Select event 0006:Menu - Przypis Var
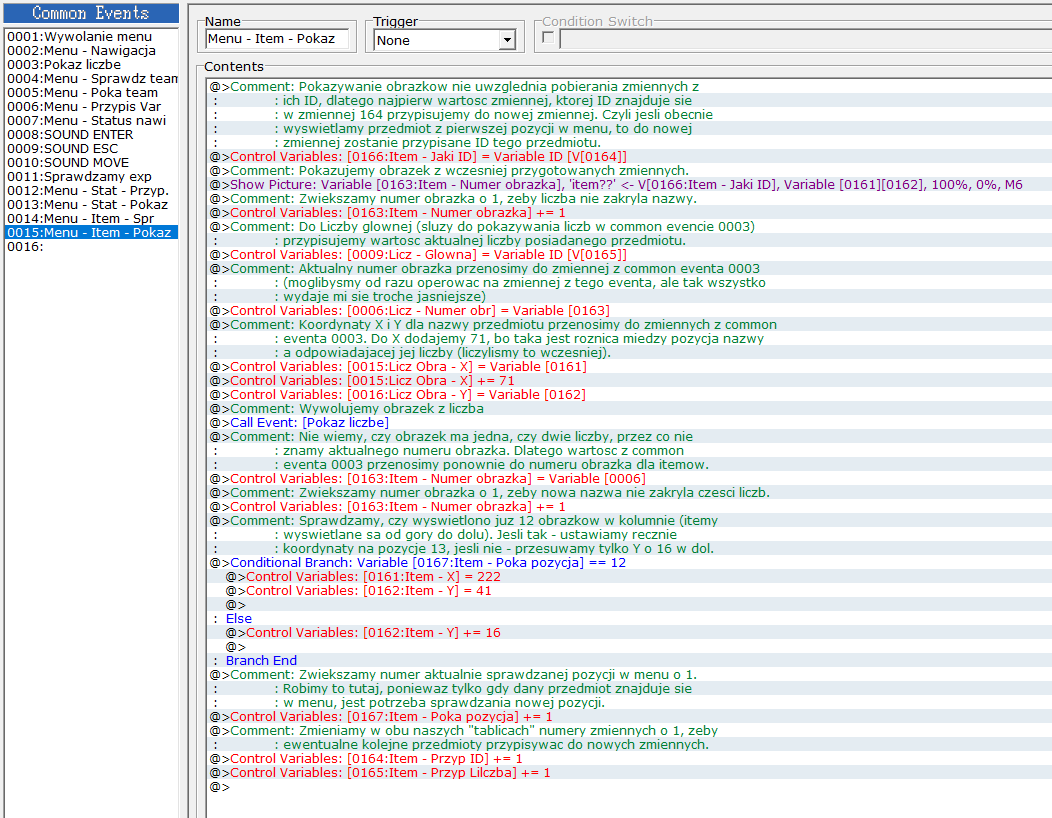The width and height of the screenshot is (1052, 818). 91,107
